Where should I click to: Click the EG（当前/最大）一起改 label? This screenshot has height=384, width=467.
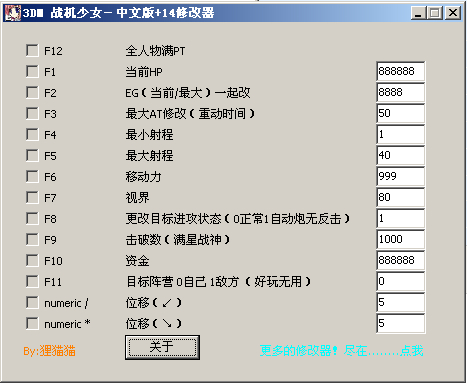[x=188, y=93]
